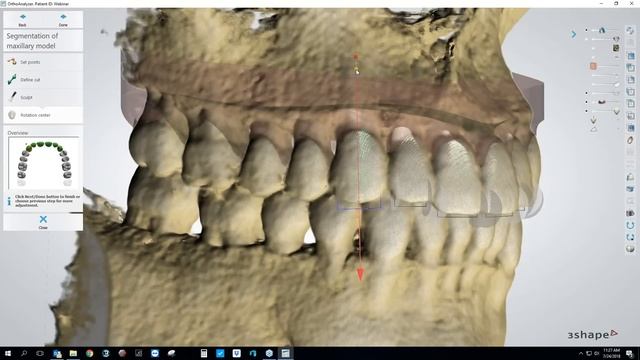Click the orange ring icon in right toolbar
Viewport: 640px width, 360px height.
630,140
